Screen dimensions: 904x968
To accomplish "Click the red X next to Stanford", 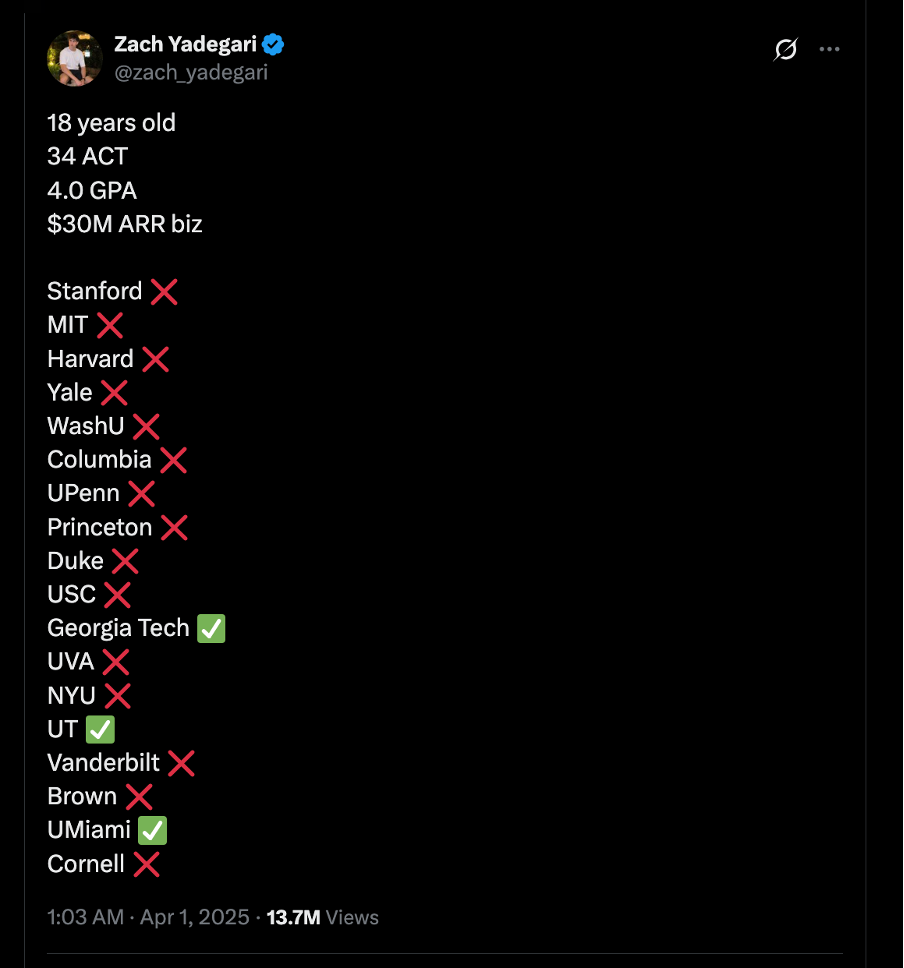I will [x=164, y=291].
